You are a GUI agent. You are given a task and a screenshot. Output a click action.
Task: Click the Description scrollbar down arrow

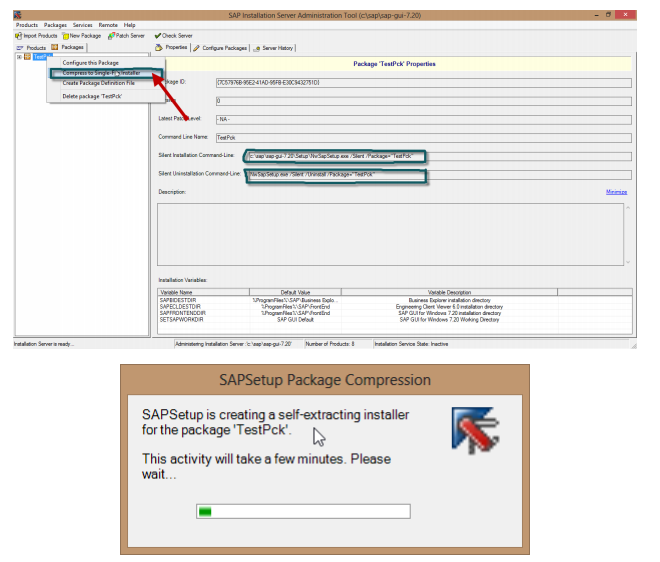coord(628,262)
